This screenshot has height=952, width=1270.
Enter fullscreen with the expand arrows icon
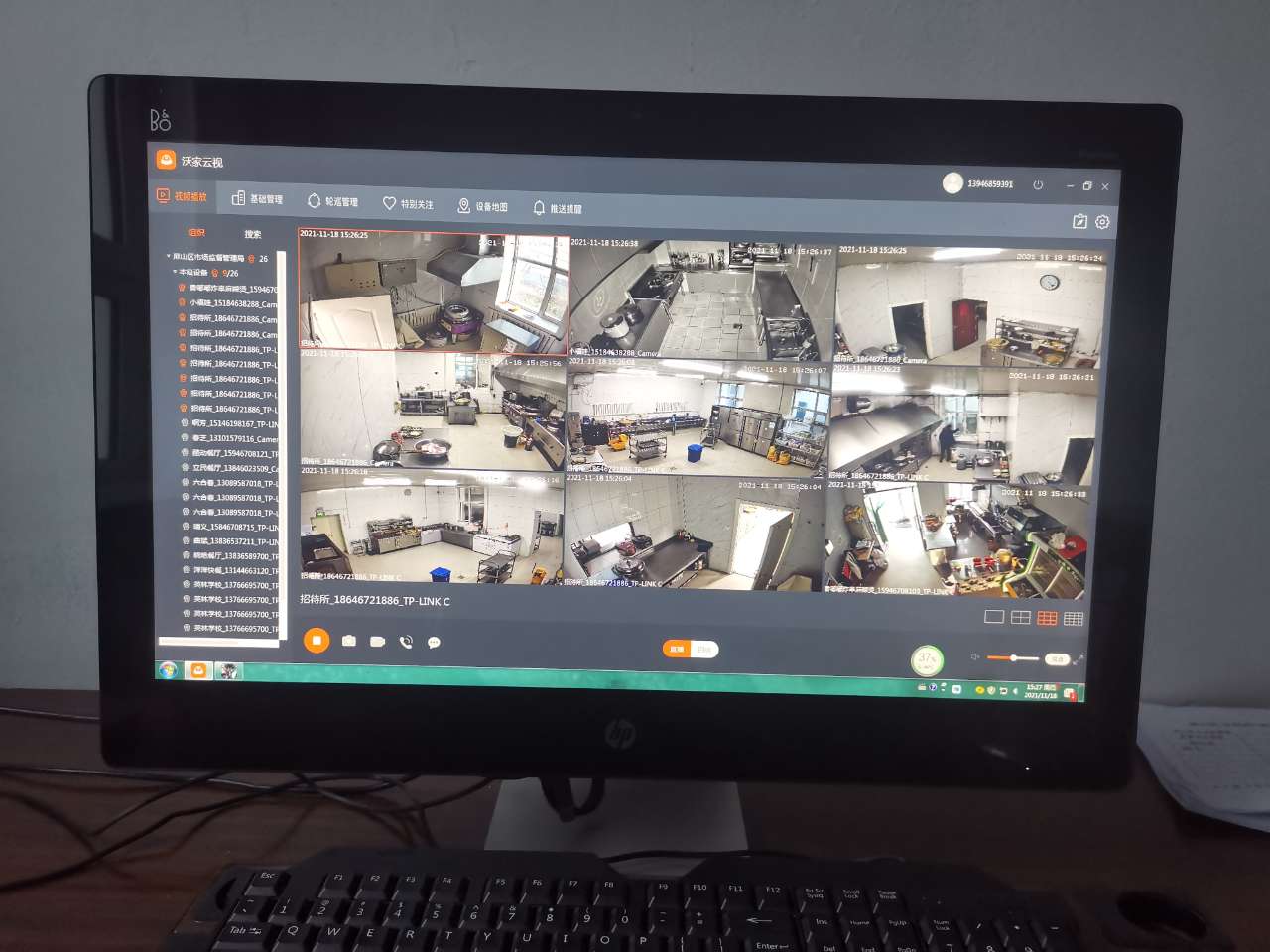pyautogui.click(x=1079, y=659)
